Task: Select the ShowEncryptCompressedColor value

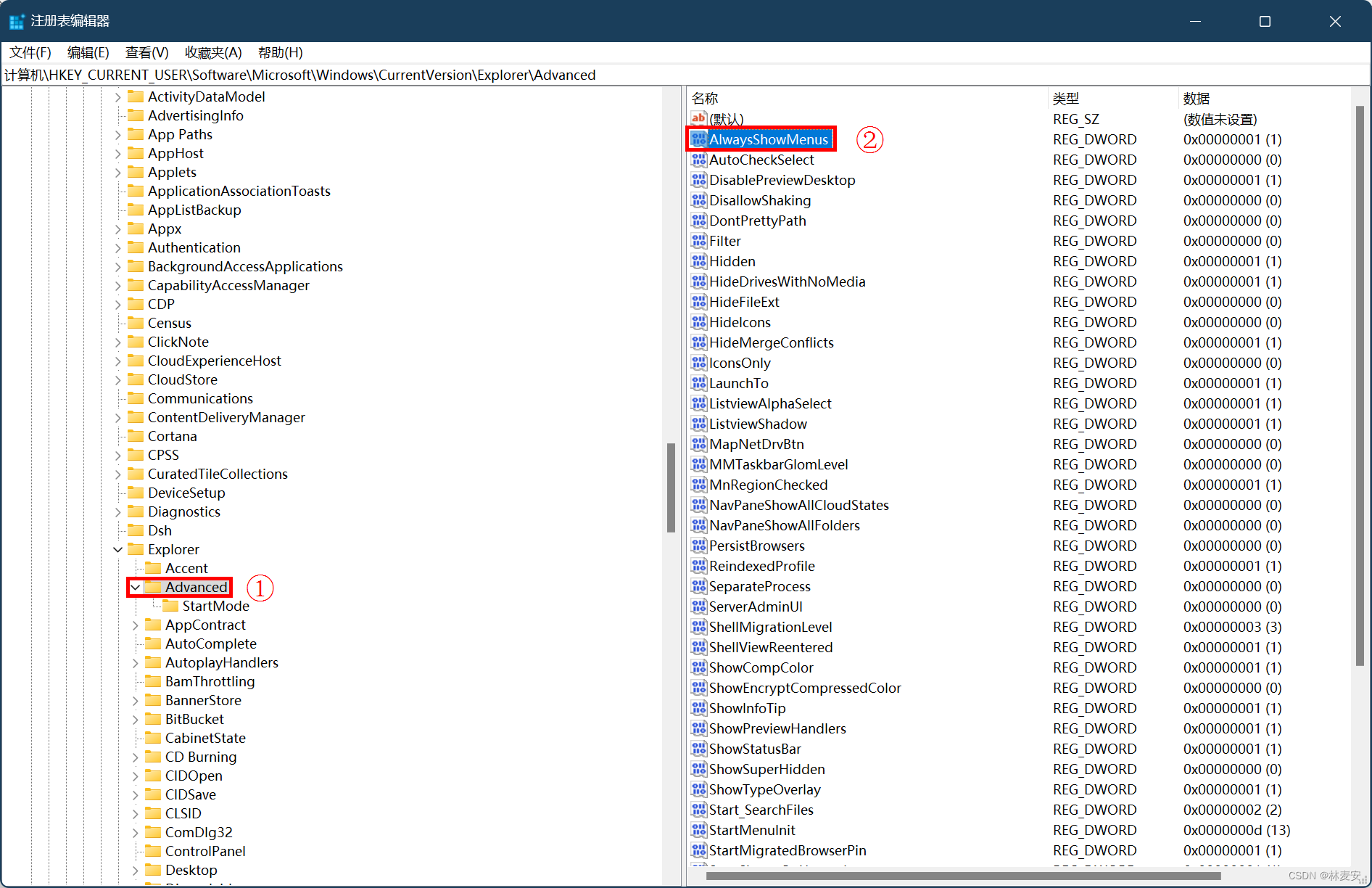Action: (805, 688)
